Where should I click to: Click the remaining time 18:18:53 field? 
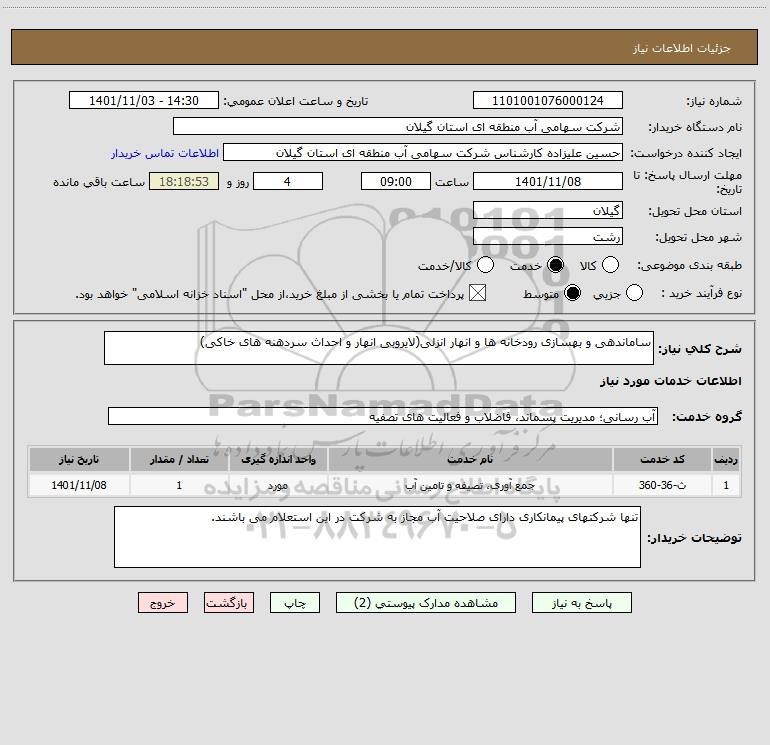coord(184,181)
